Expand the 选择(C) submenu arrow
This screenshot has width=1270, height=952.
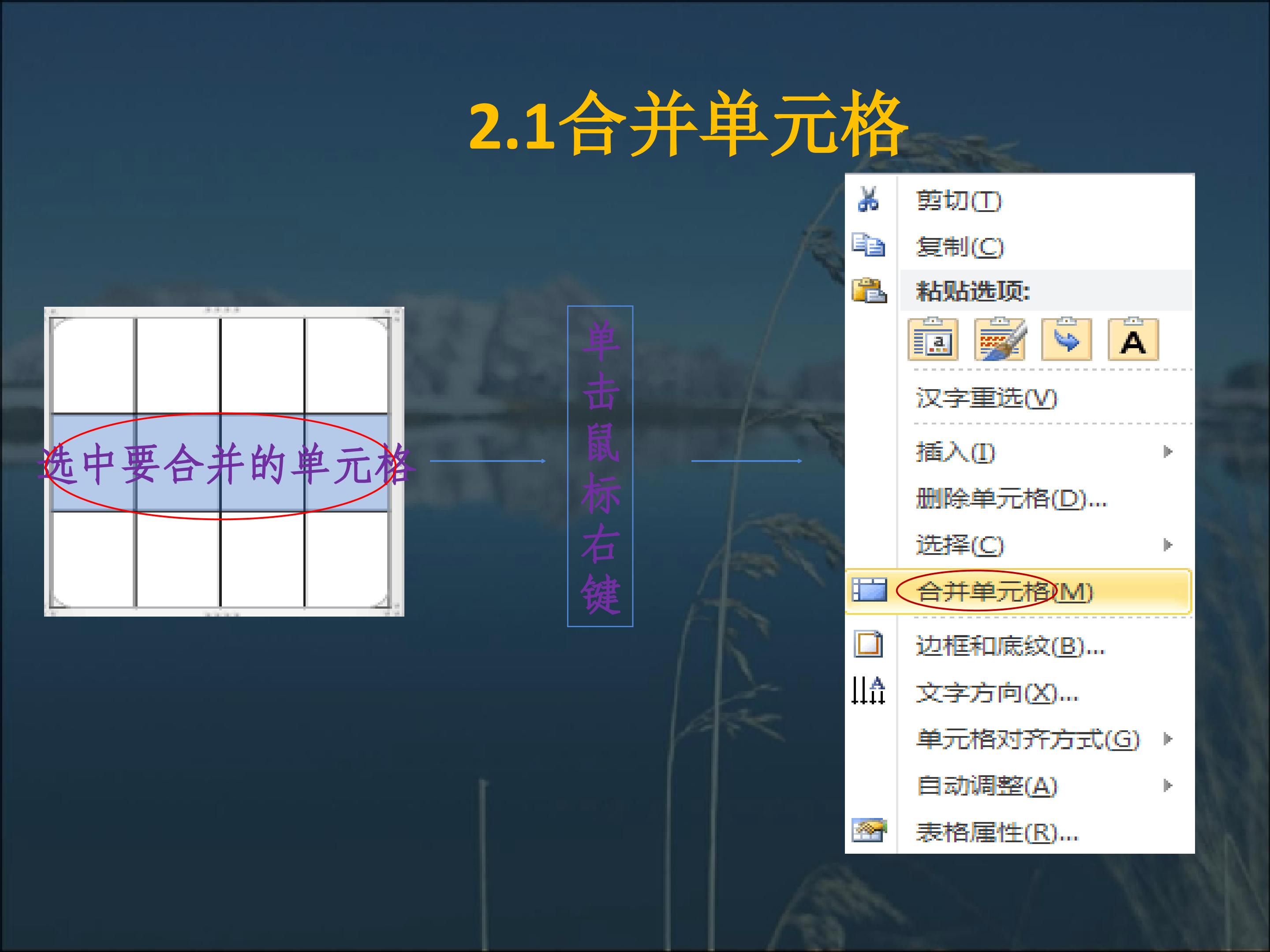[x=1167, y=545]
